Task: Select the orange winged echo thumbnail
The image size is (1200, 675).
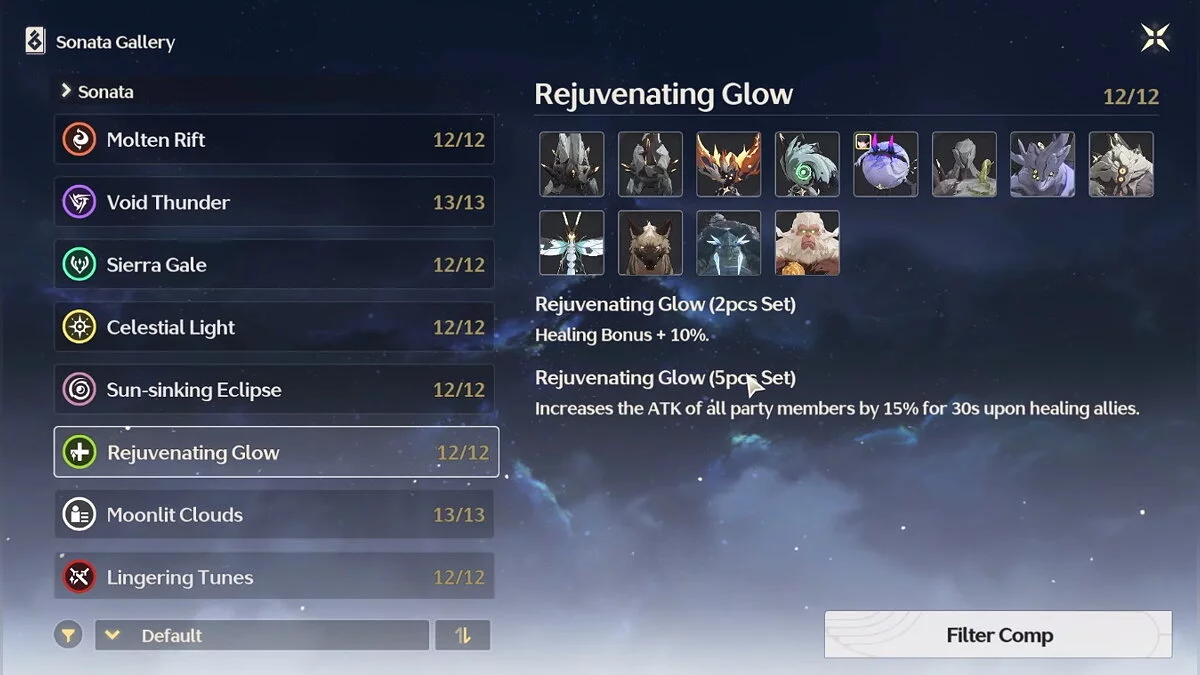Action: point(729,164)
